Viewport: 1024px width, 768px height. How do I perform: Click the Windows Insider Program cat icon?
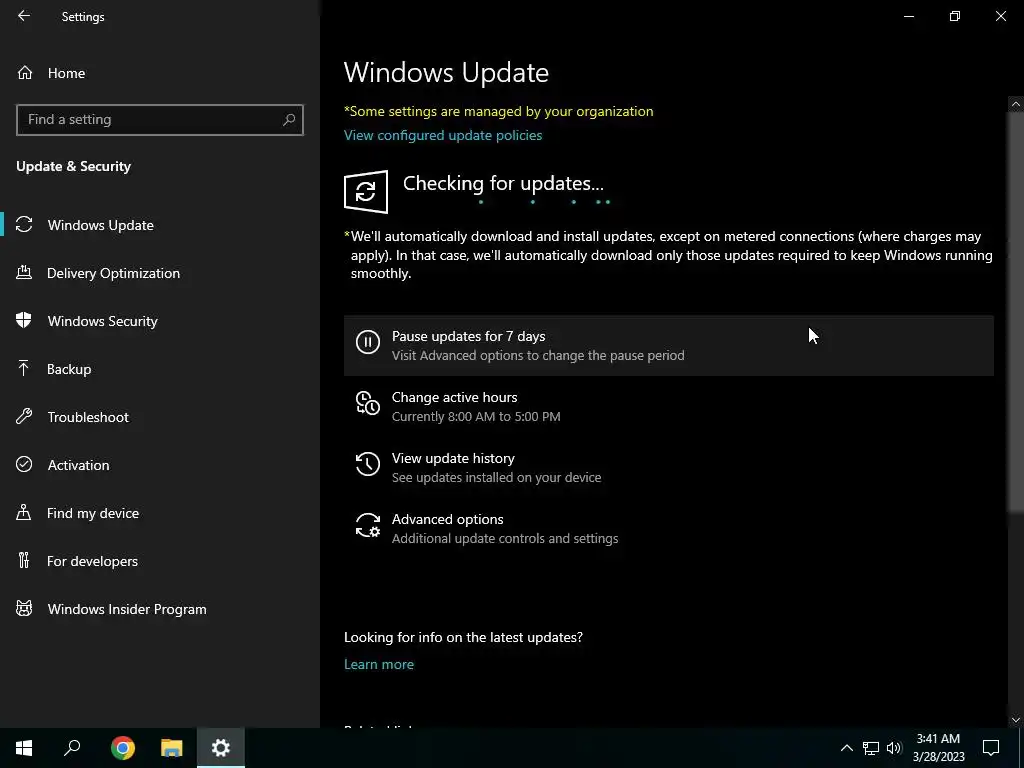pos(24,609)
